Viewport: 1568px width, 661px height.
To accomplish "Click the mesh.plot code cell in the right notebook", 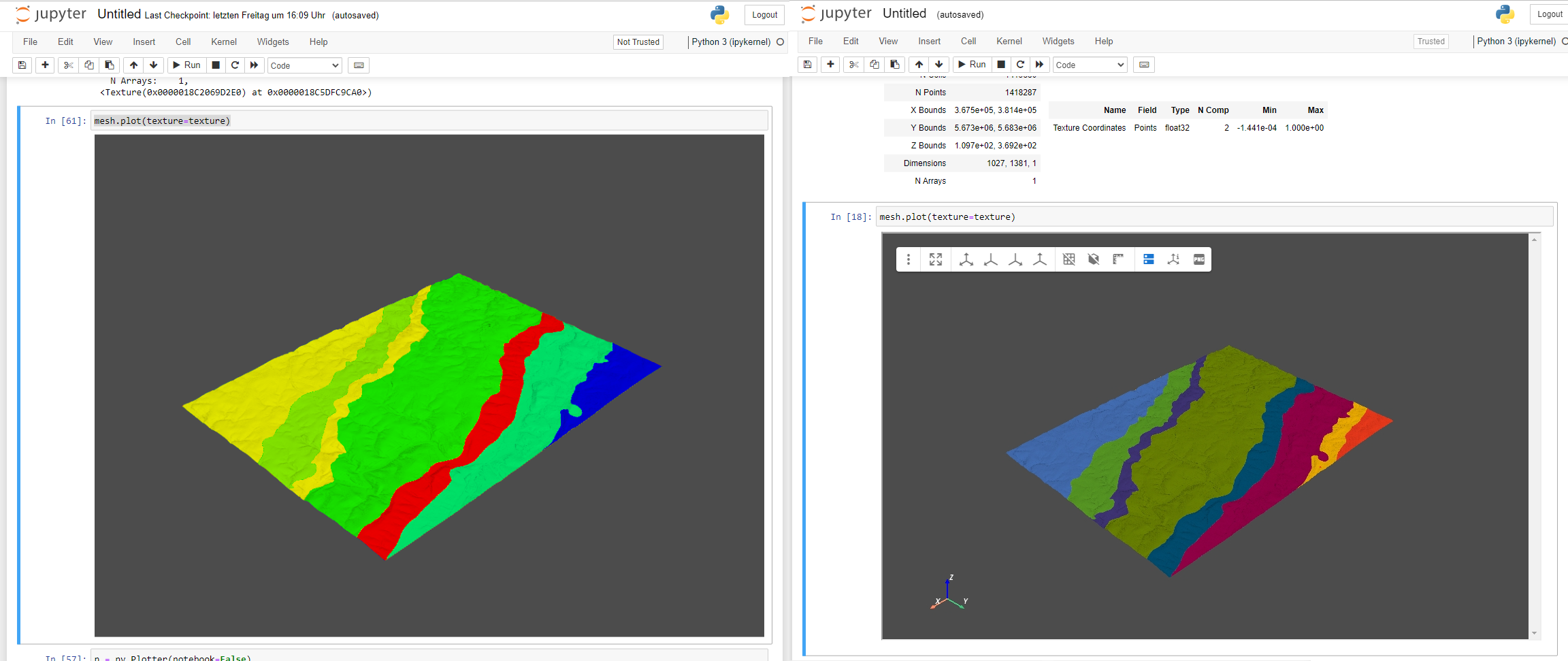I will click(x=1214, y=217).
